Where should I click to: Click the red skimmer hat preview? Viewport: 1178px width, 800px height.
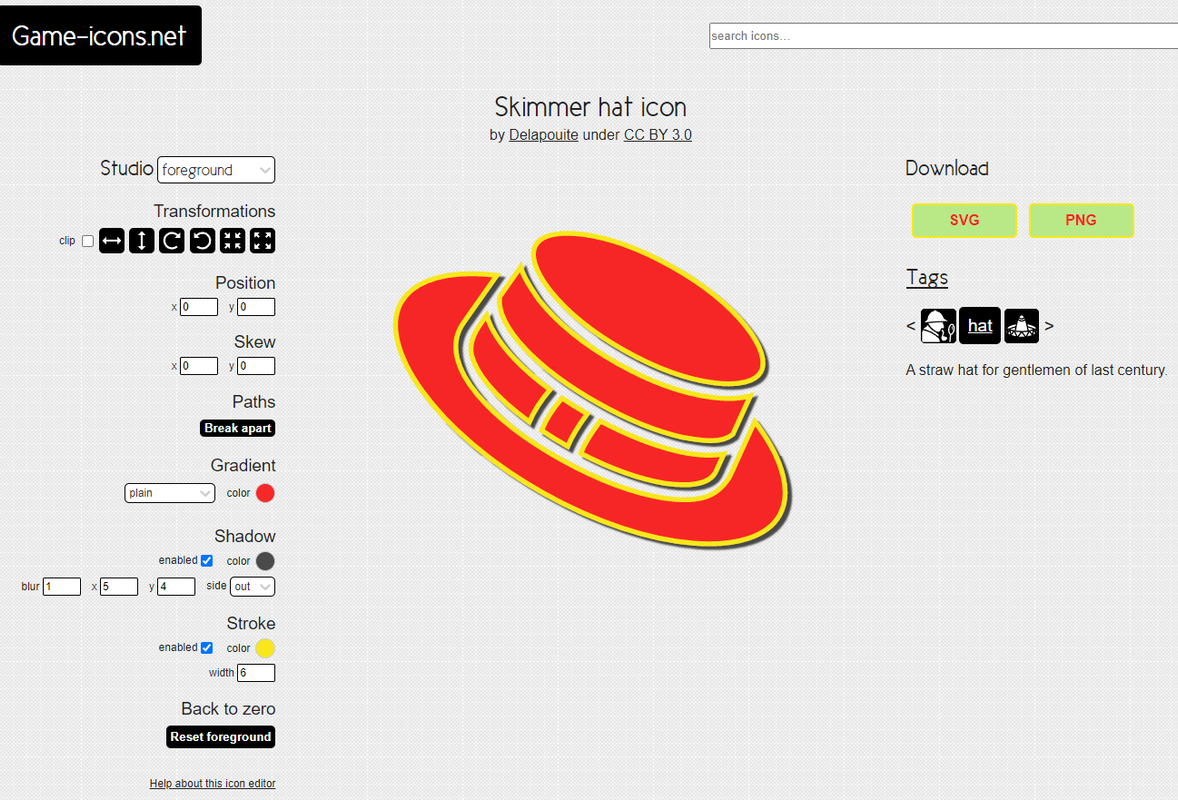[591, 390]
